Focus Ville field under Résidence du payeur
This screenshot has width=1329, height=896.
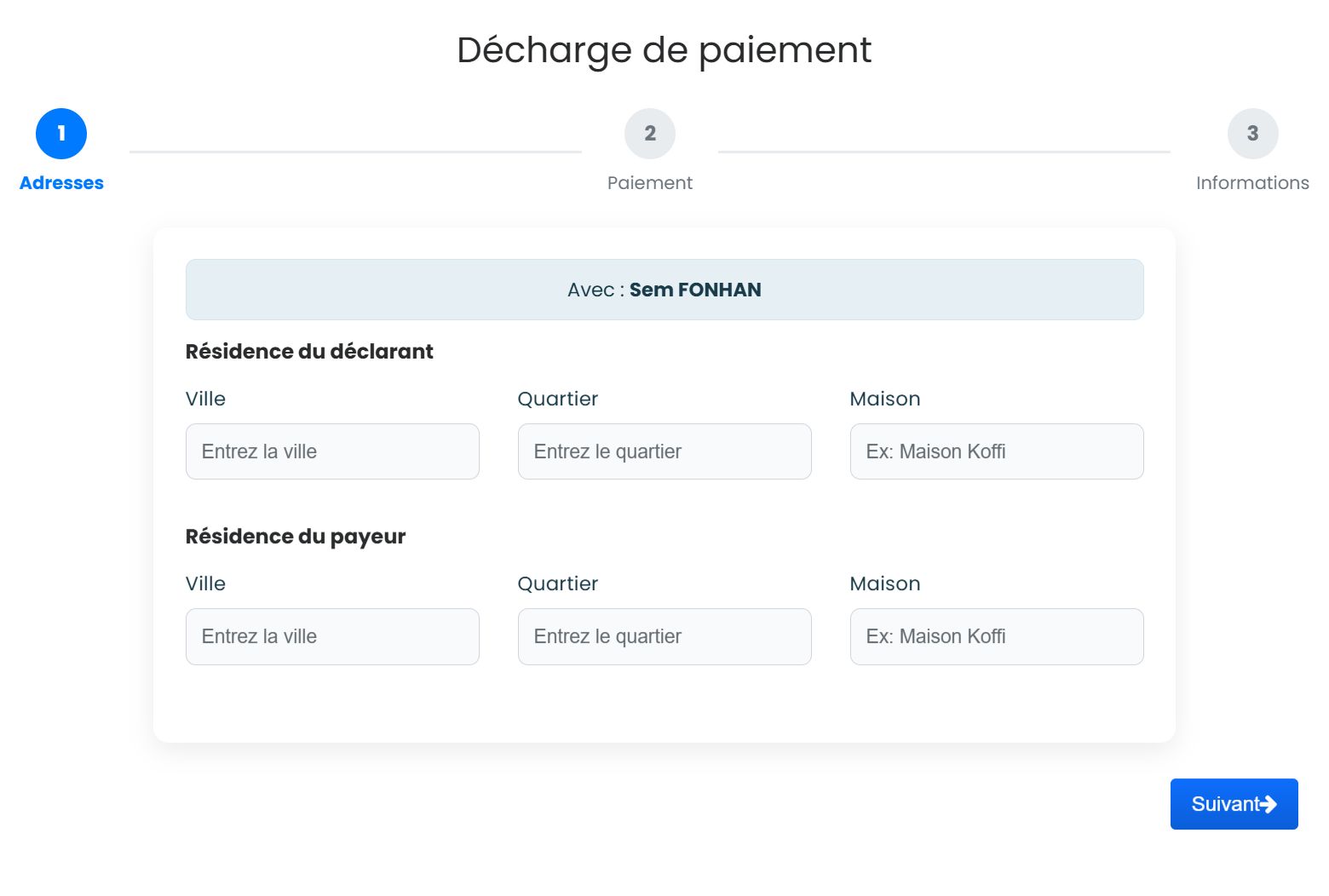(x=332, y=636)
